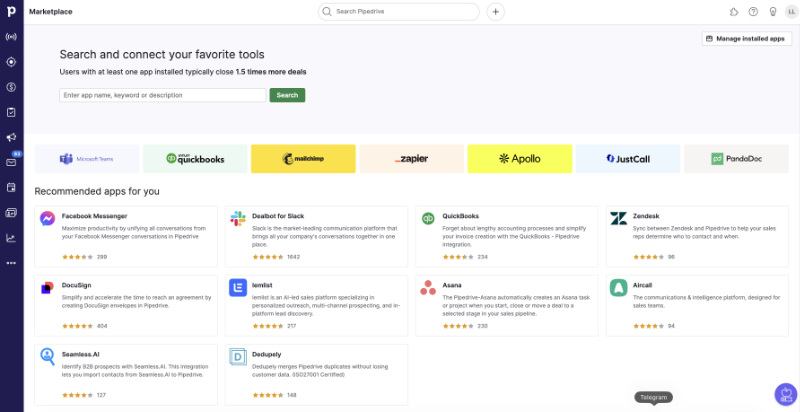Screen dimensions: 800x412
Task: Click the Seamless.AI app icon
Action: click(x=47, y=356)
